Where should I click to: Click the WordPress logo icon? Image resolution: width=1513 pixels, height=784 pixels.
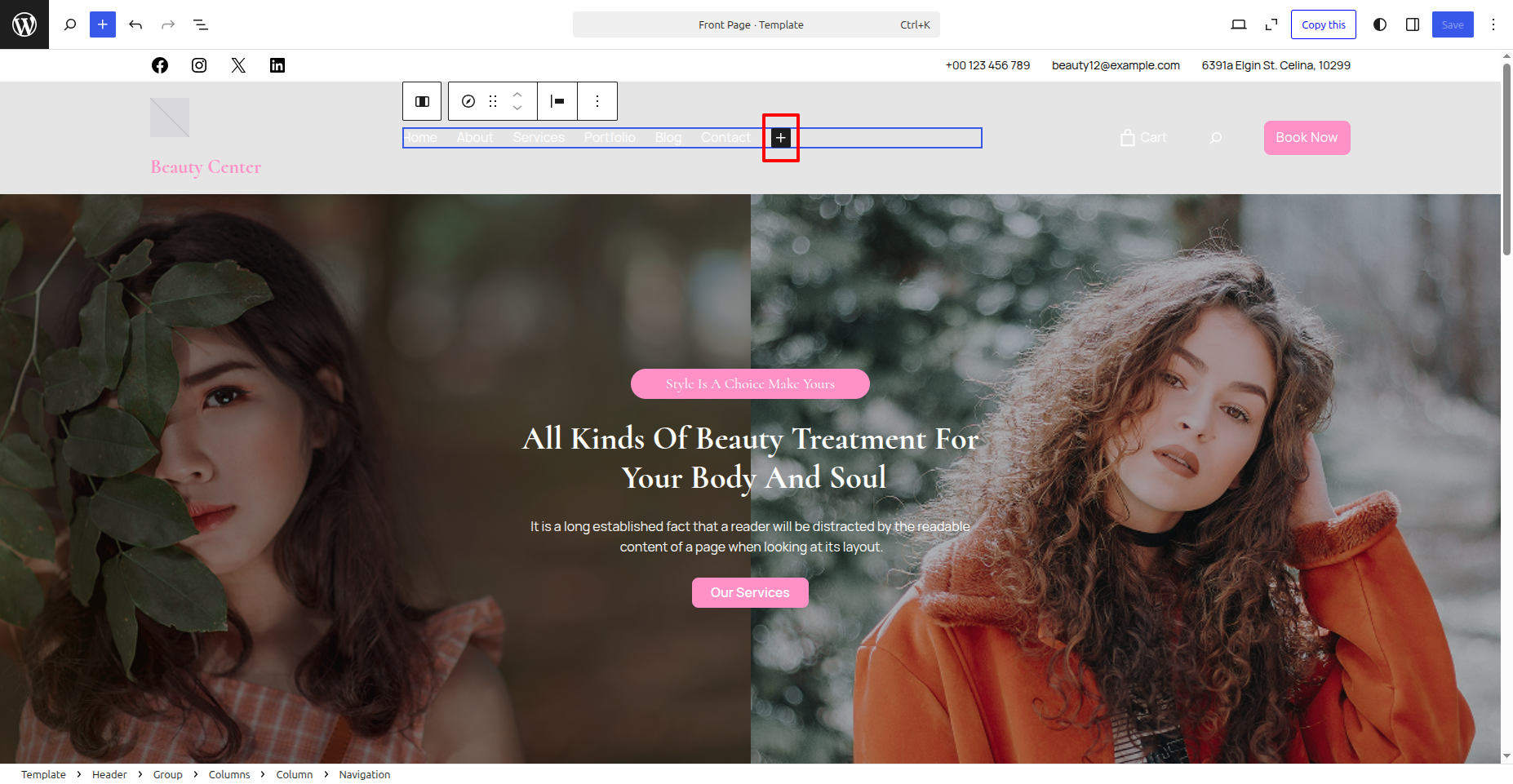click(24, 24)
